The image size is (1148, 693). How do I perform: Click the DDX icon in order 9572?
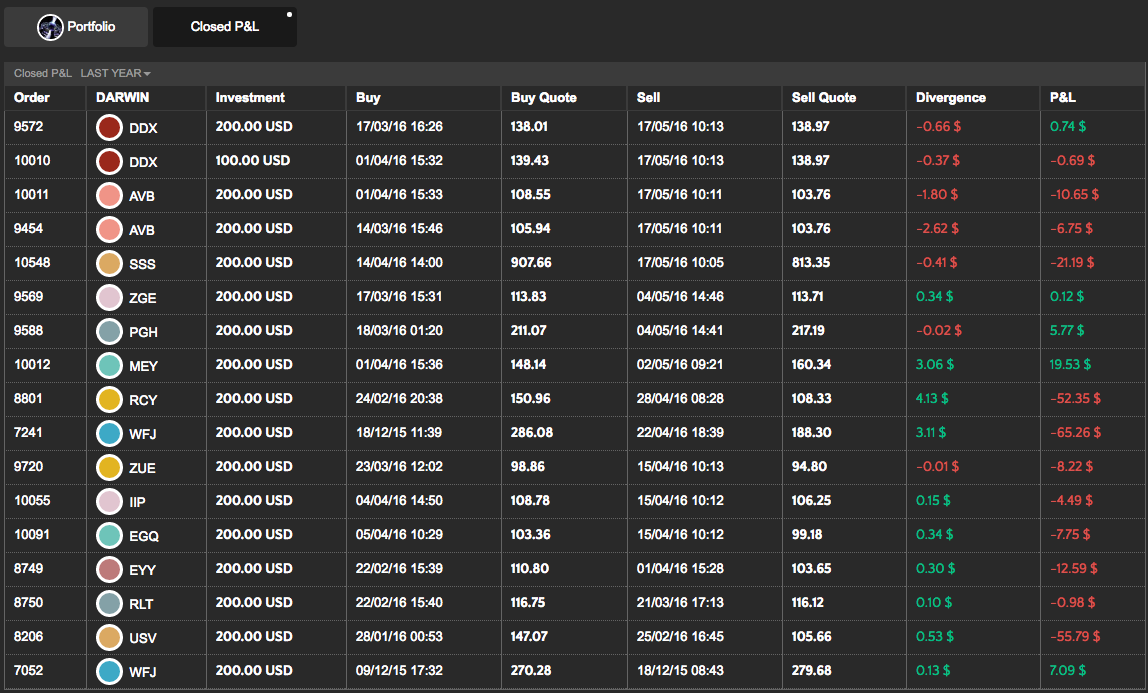tap(109, 128)
